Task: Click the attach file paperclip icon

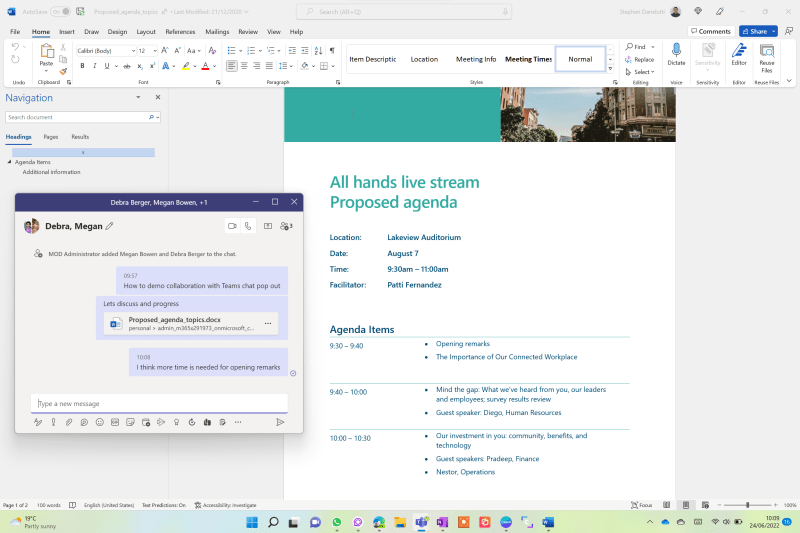Action: point(69,422)
